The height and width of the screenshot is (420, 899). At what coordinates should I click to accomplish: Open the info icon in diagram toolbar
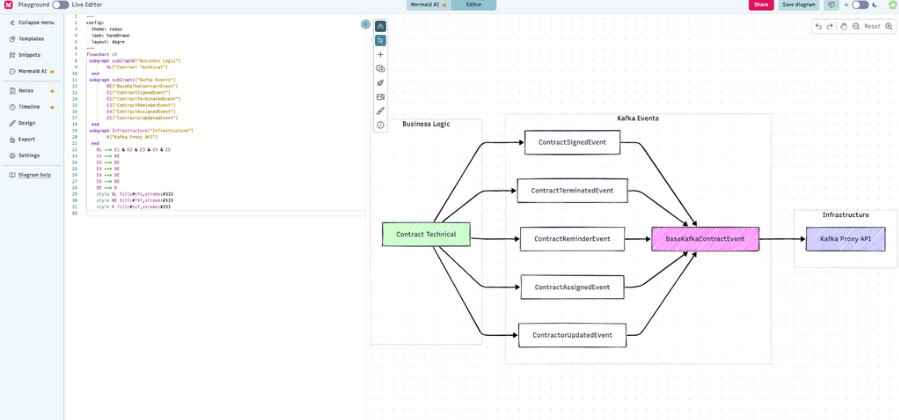[381, 125]
